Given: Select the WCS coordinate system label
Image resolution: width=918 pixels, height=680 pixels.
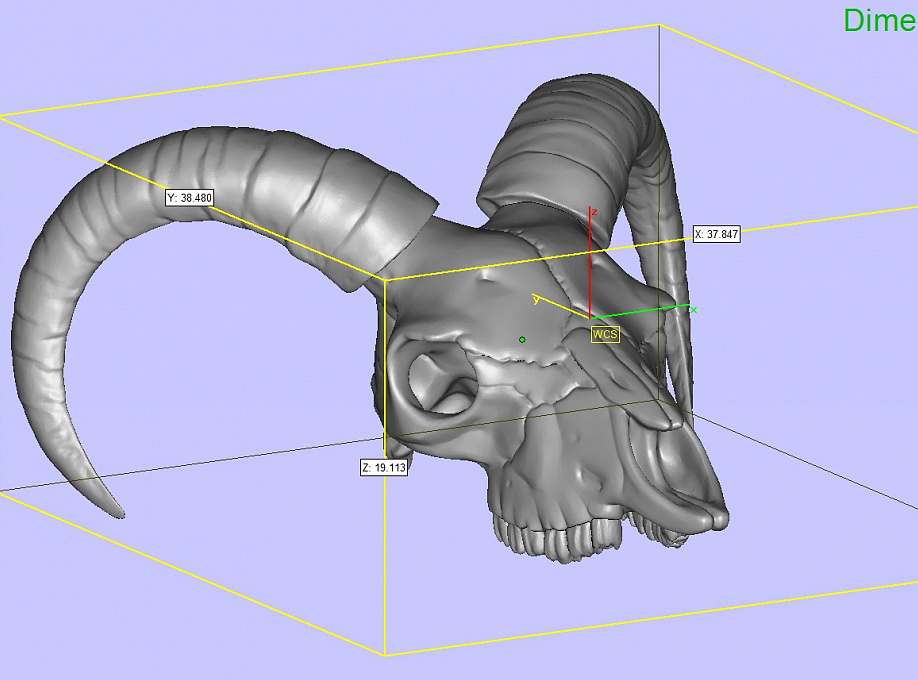Looking at the screenshot, I should click(x=605, y=334).
